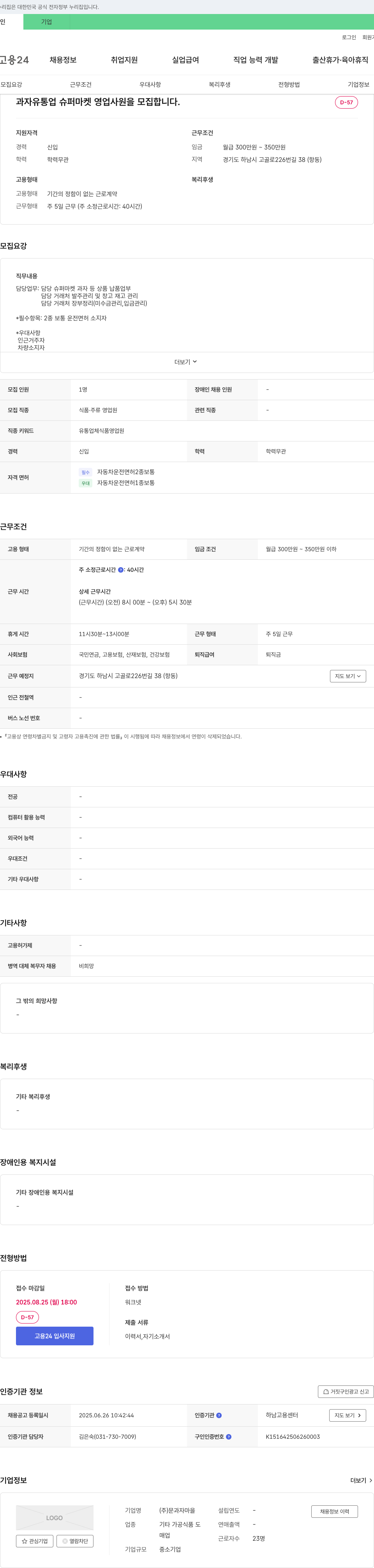
Task: Jump to 기업정보 section tab
Action: click(358, 84)
